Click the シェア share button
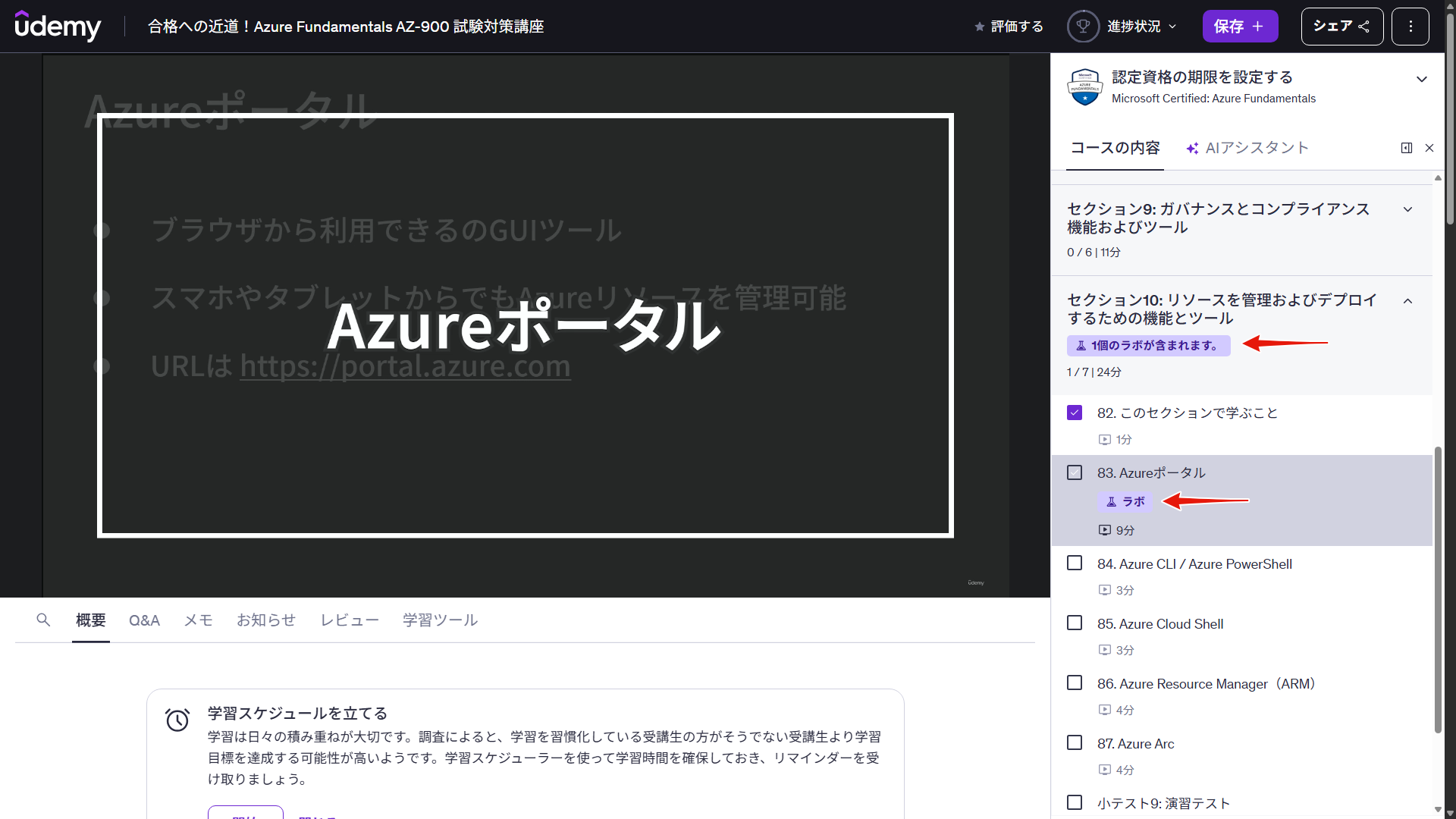This screenshot has height=819, width=1456. 1342,27
